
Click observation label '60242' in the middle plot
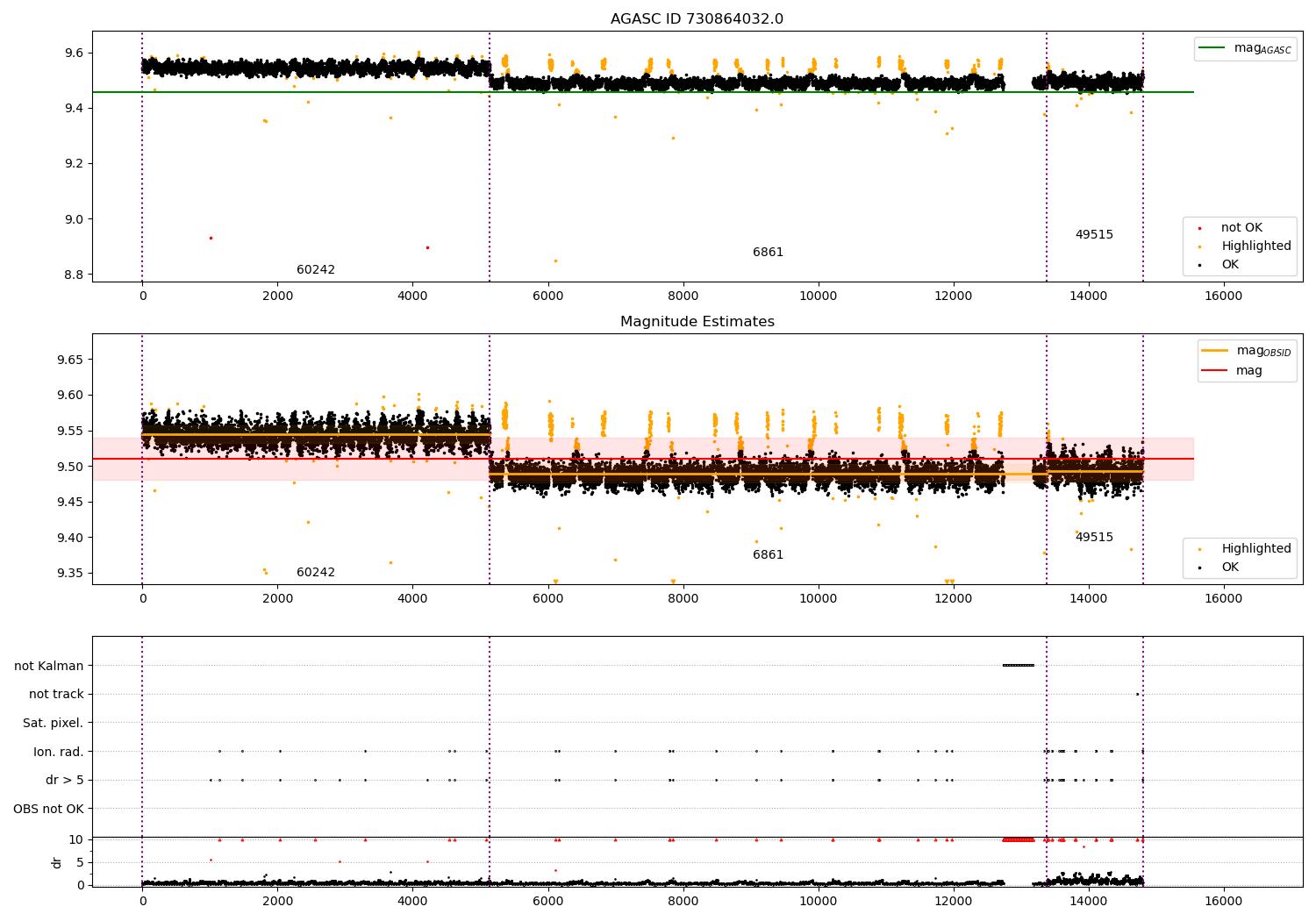click(x=316, y=573)
